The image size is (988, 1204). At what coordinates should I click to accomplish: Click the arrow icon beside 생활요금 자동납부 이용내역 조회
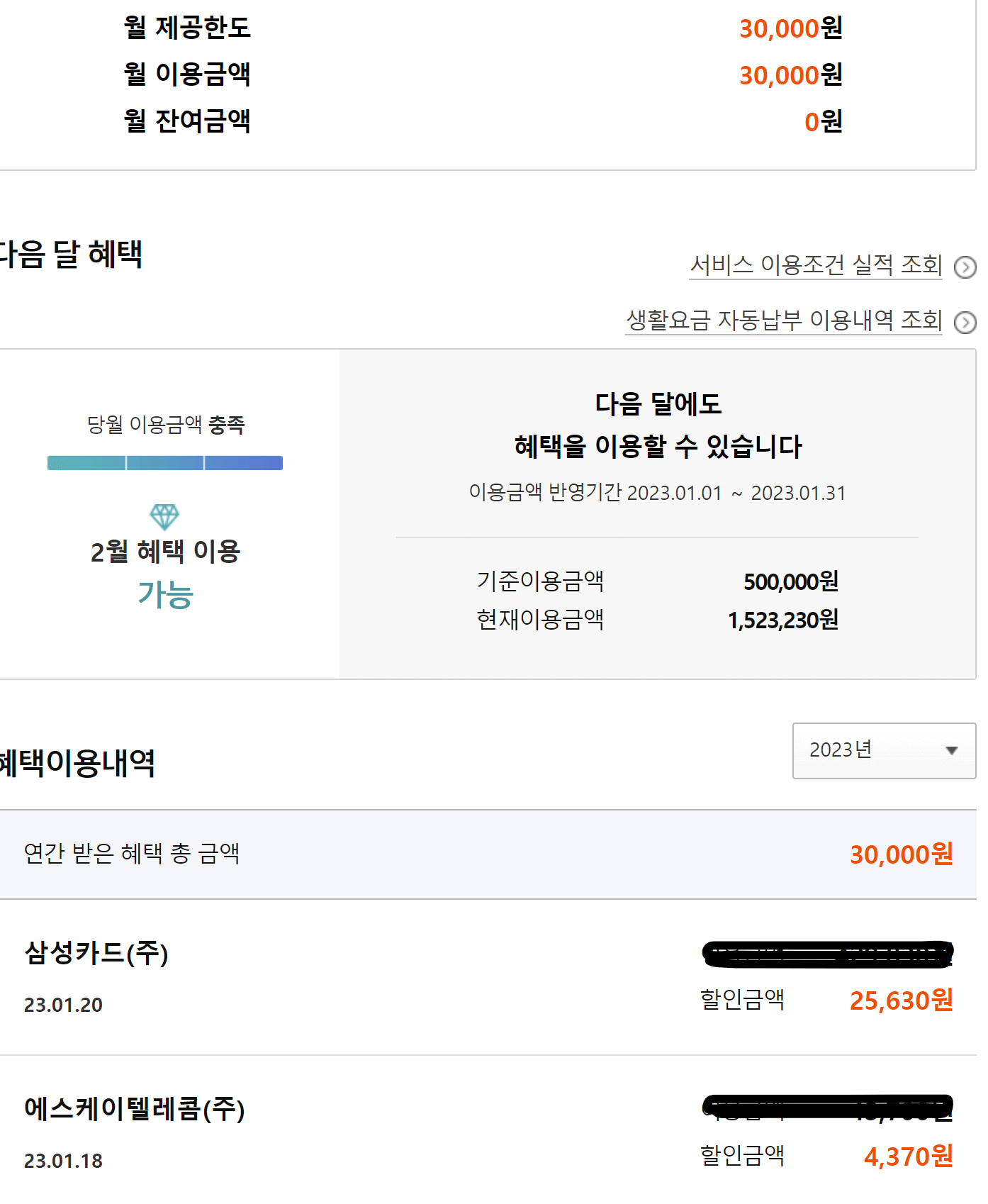pyautogui.click(x=967, y=321)
